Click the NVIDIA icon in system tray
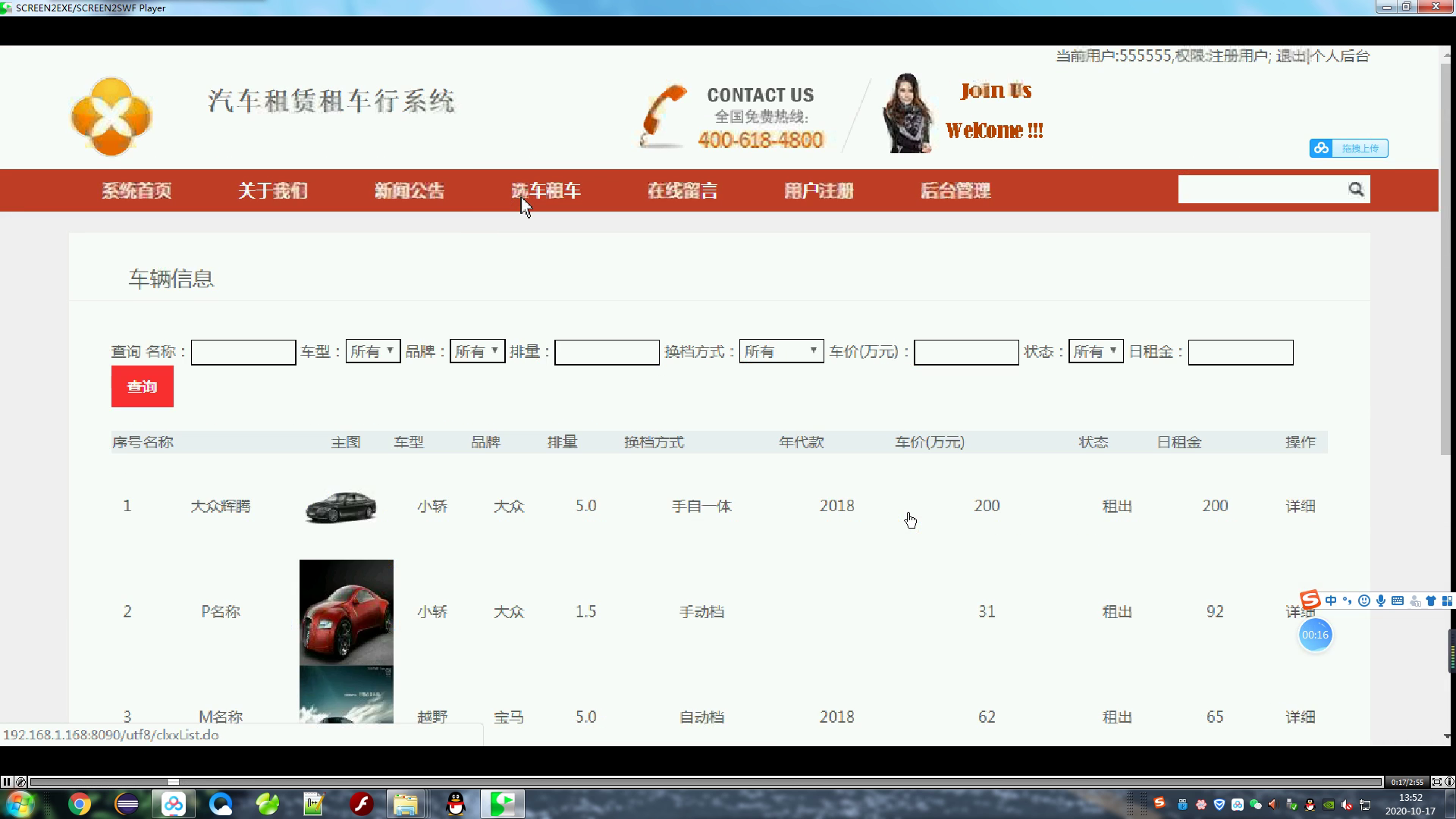The image size is (1456, 819). [1329, 805]
